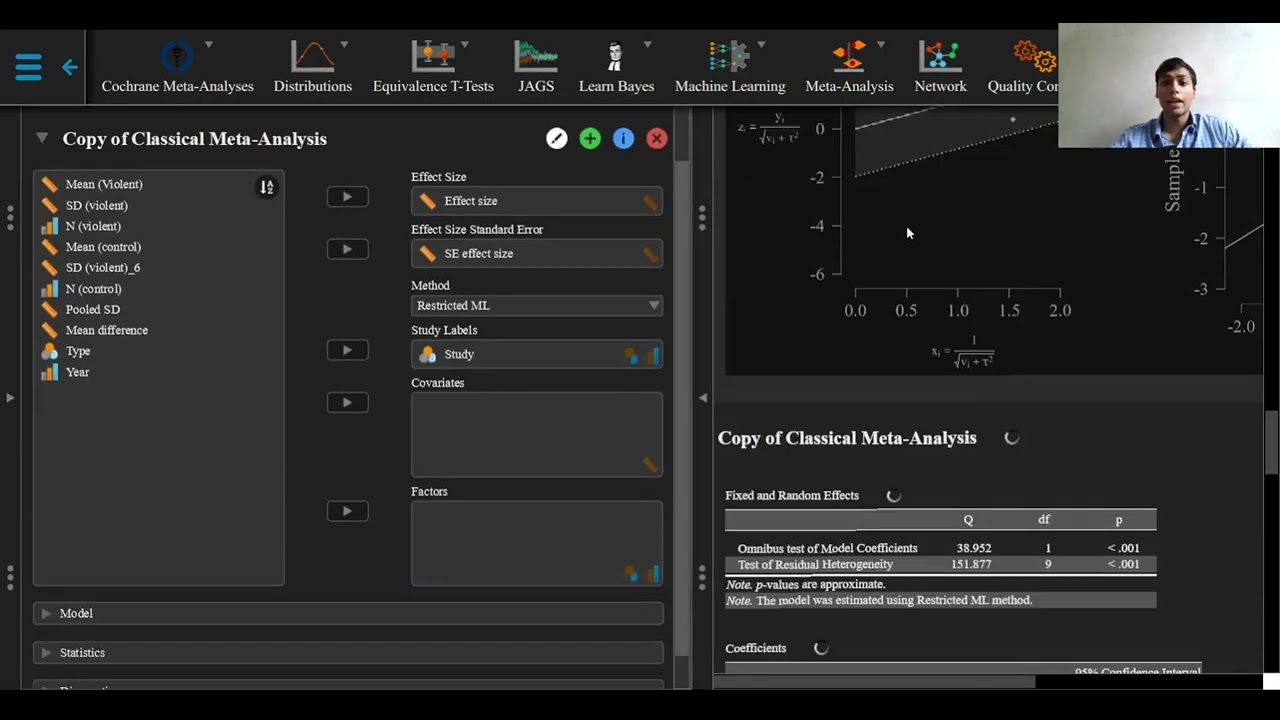The image size is (1280, 720).
Task: Open the Network module
Action: (x=940, y=67)
